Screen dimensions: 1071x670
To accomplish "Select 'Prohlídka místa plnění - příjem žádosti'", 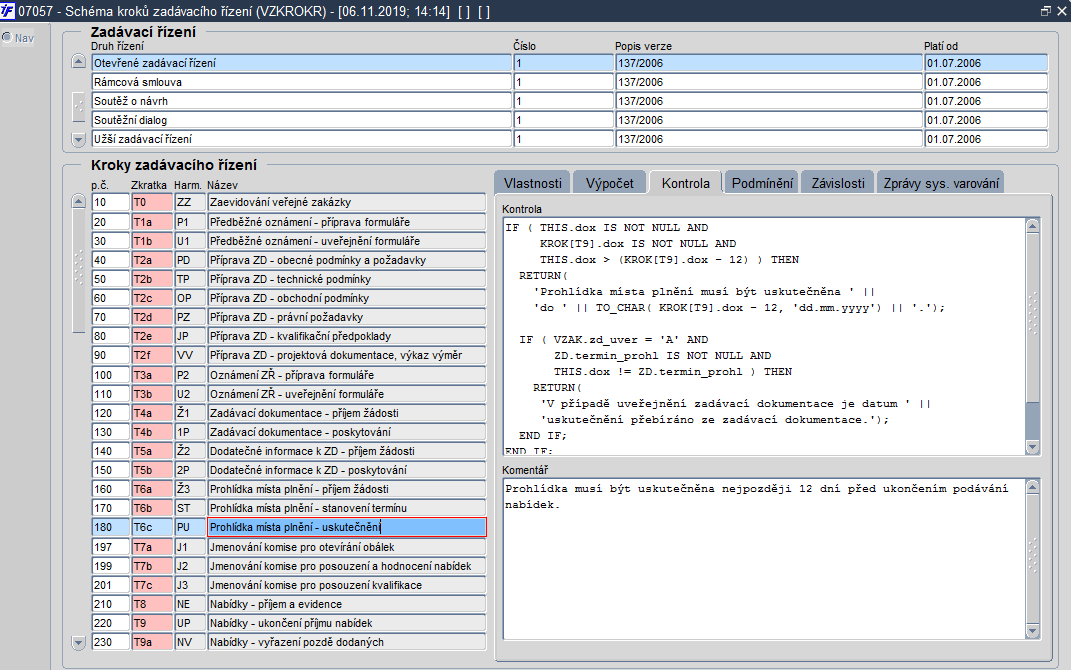I will click(x=347, y=489).
